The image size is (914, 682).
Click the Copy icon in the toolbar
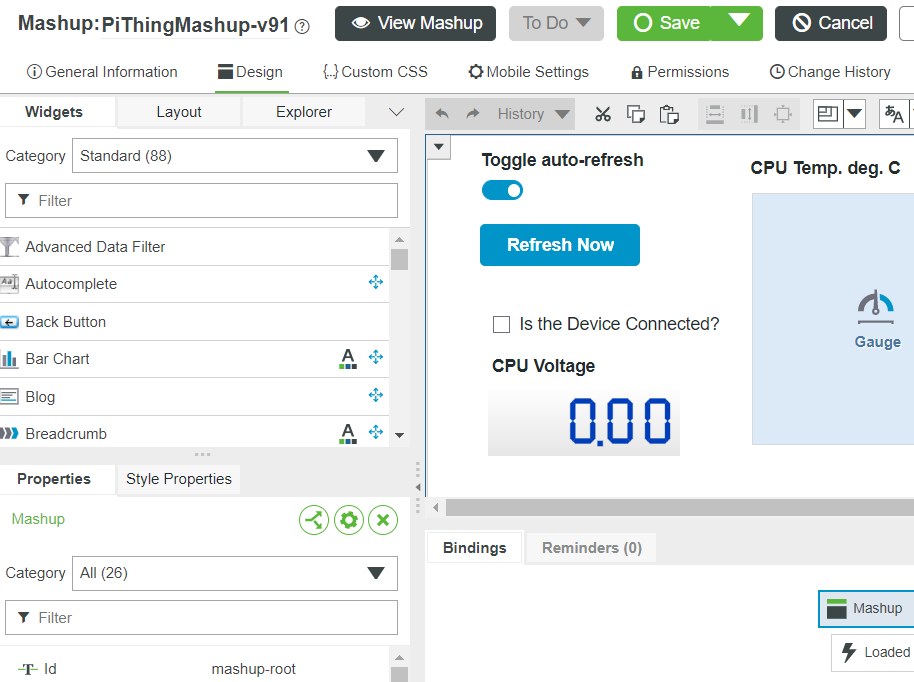tap(636, 114)
